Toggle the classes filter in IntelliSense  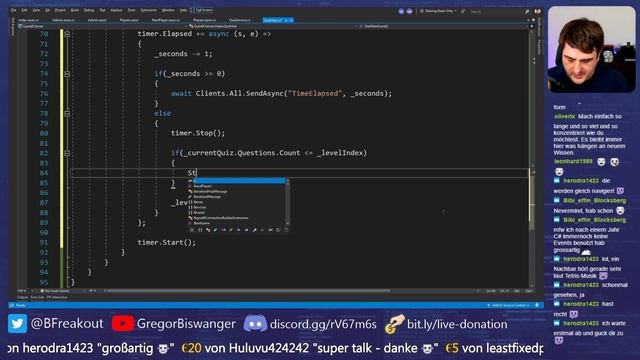[x=208, y=230]
